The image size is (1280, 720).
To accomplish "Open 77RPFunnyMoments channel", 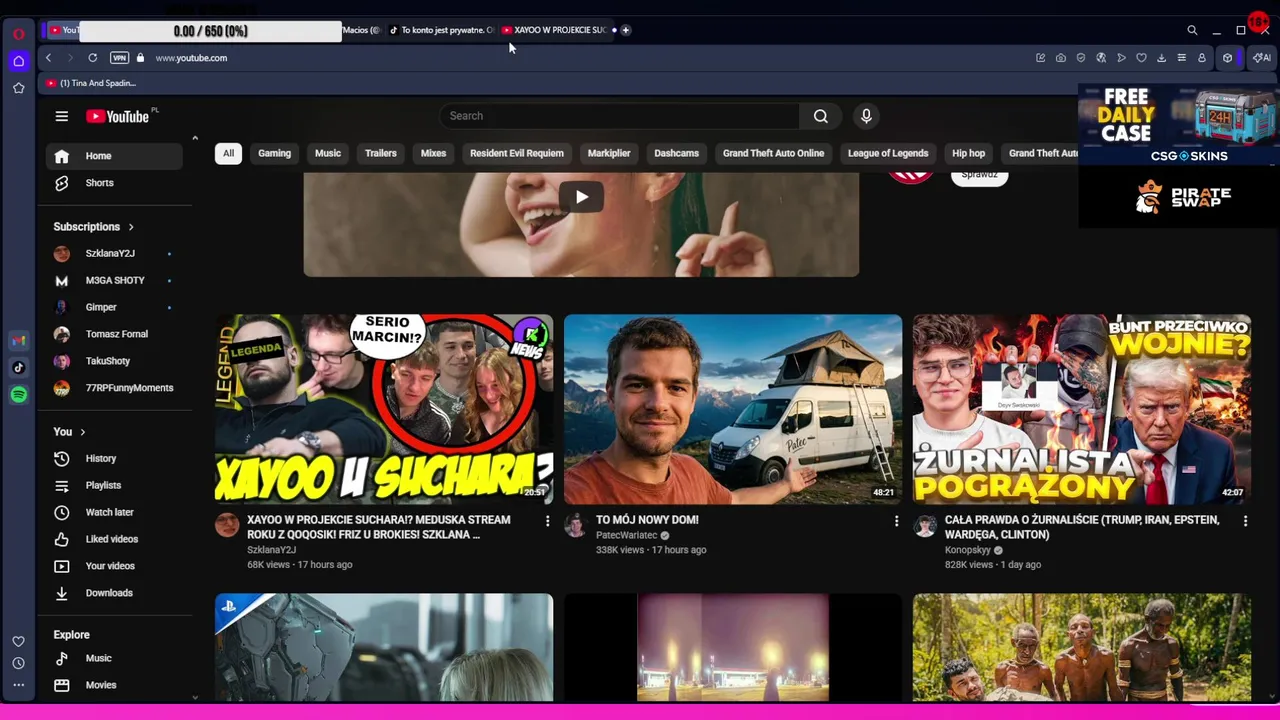I will 114,388.
